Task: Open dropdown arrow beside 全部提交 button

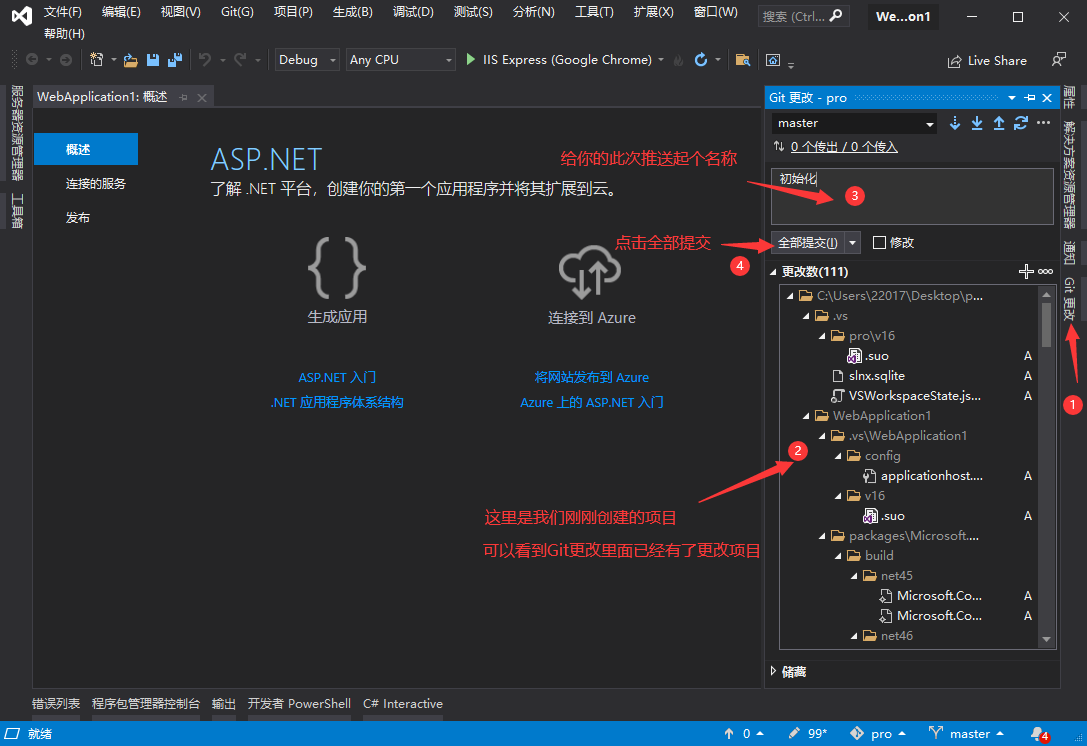Action: (853, 243)
